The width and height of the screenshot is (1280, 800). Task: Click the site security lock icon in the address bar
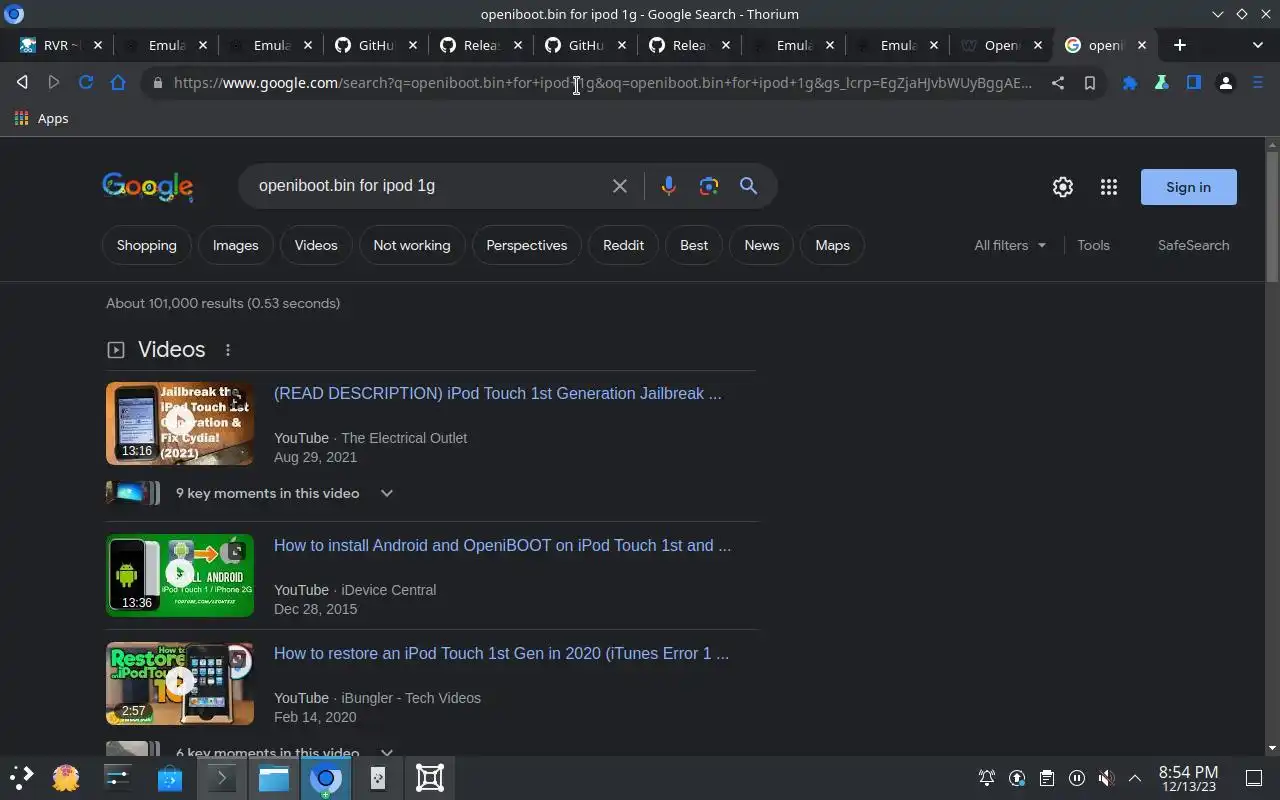tap(157, 83)
